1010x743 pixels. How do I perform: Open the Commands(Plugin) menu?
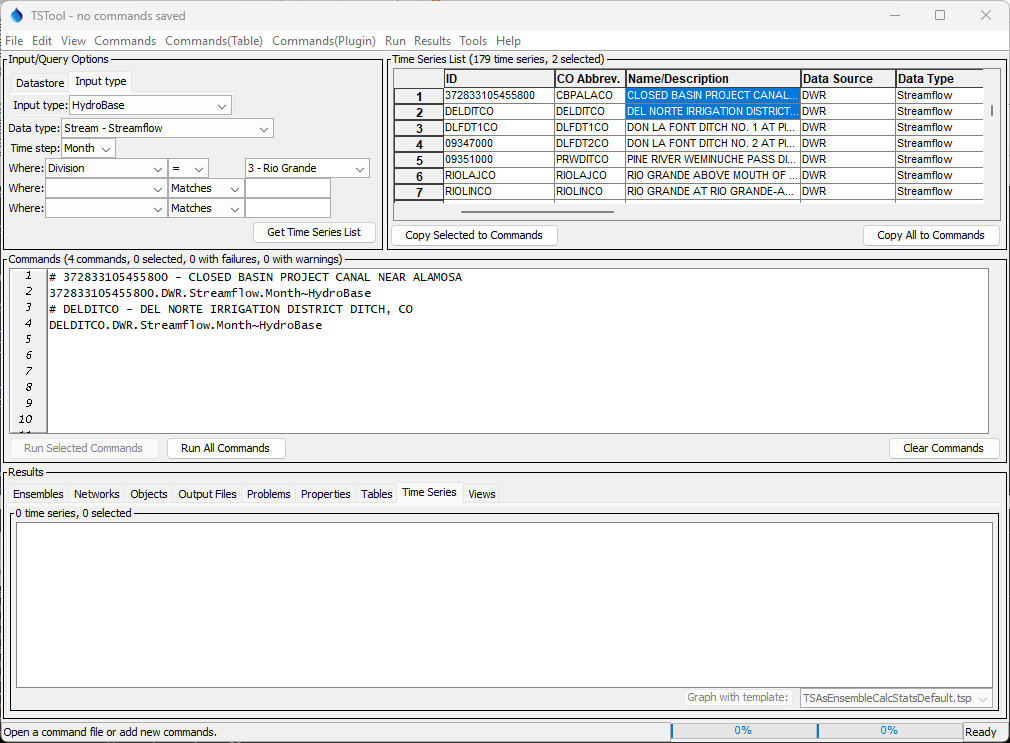(x=323, y=41)
